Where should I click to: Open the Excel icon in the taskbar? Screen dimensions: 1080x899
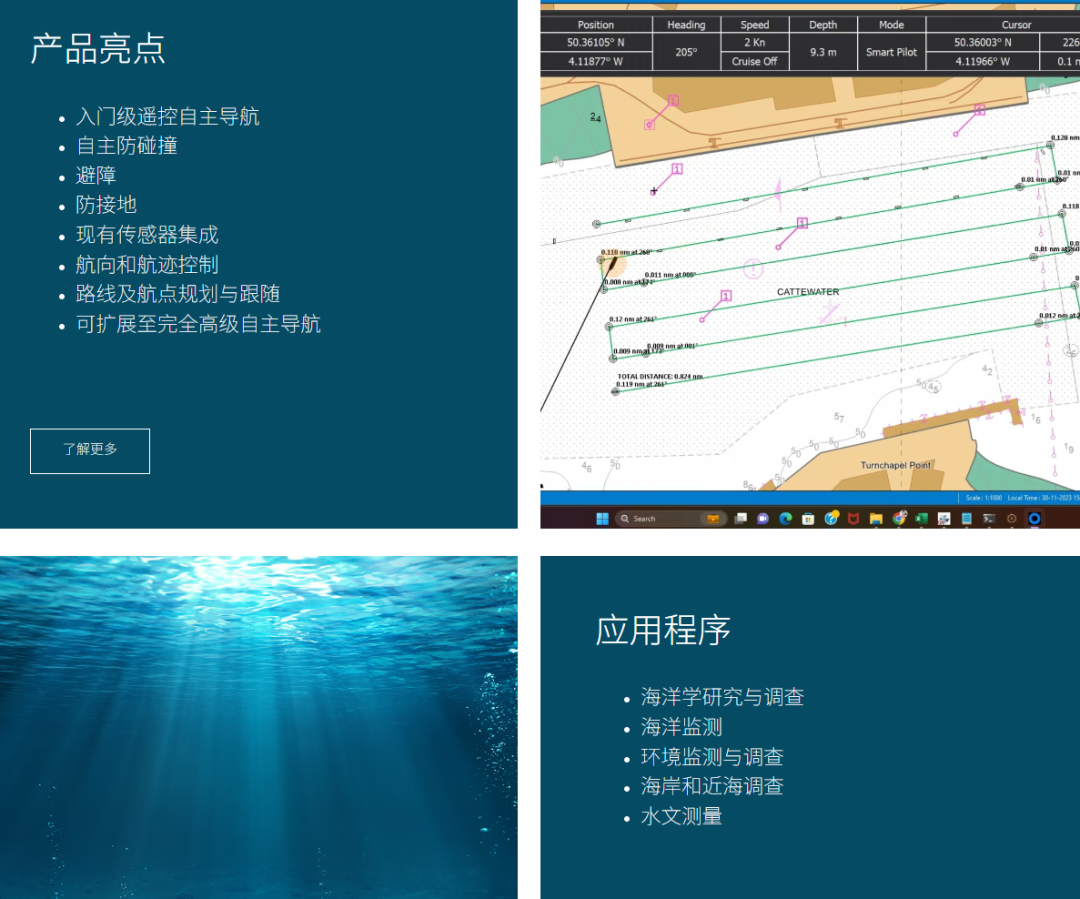point(922,519)
